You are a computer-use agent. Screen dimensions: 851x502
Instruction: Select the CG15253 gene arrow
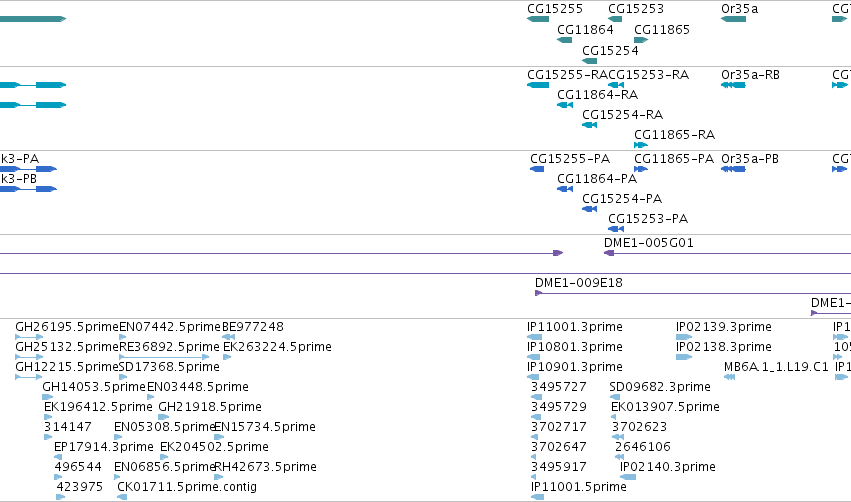(615, 19)
